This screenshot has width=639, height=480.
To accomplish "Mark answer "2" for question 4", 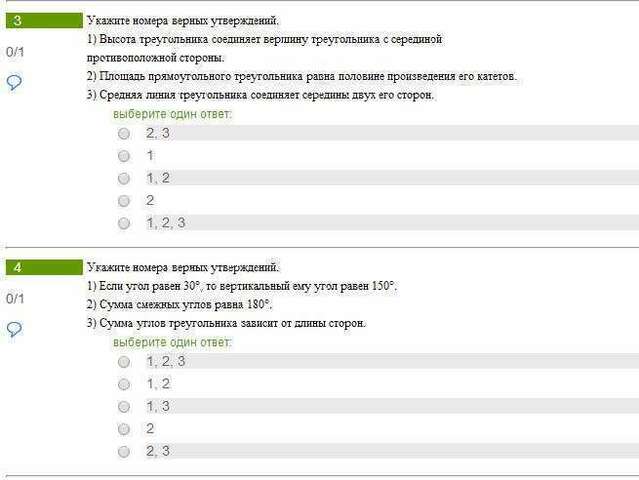I will [124, 429].
